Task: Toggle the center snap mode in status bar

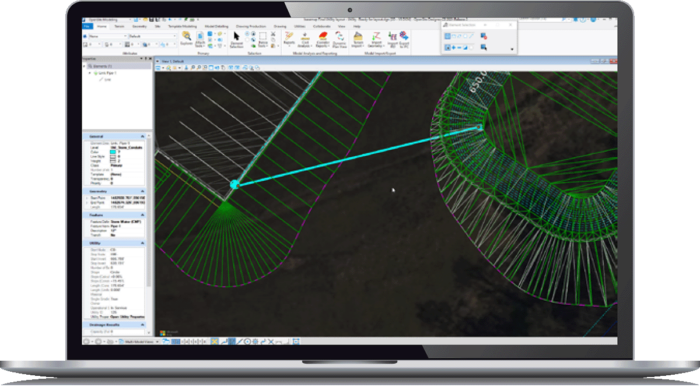Action: point(247,341)
